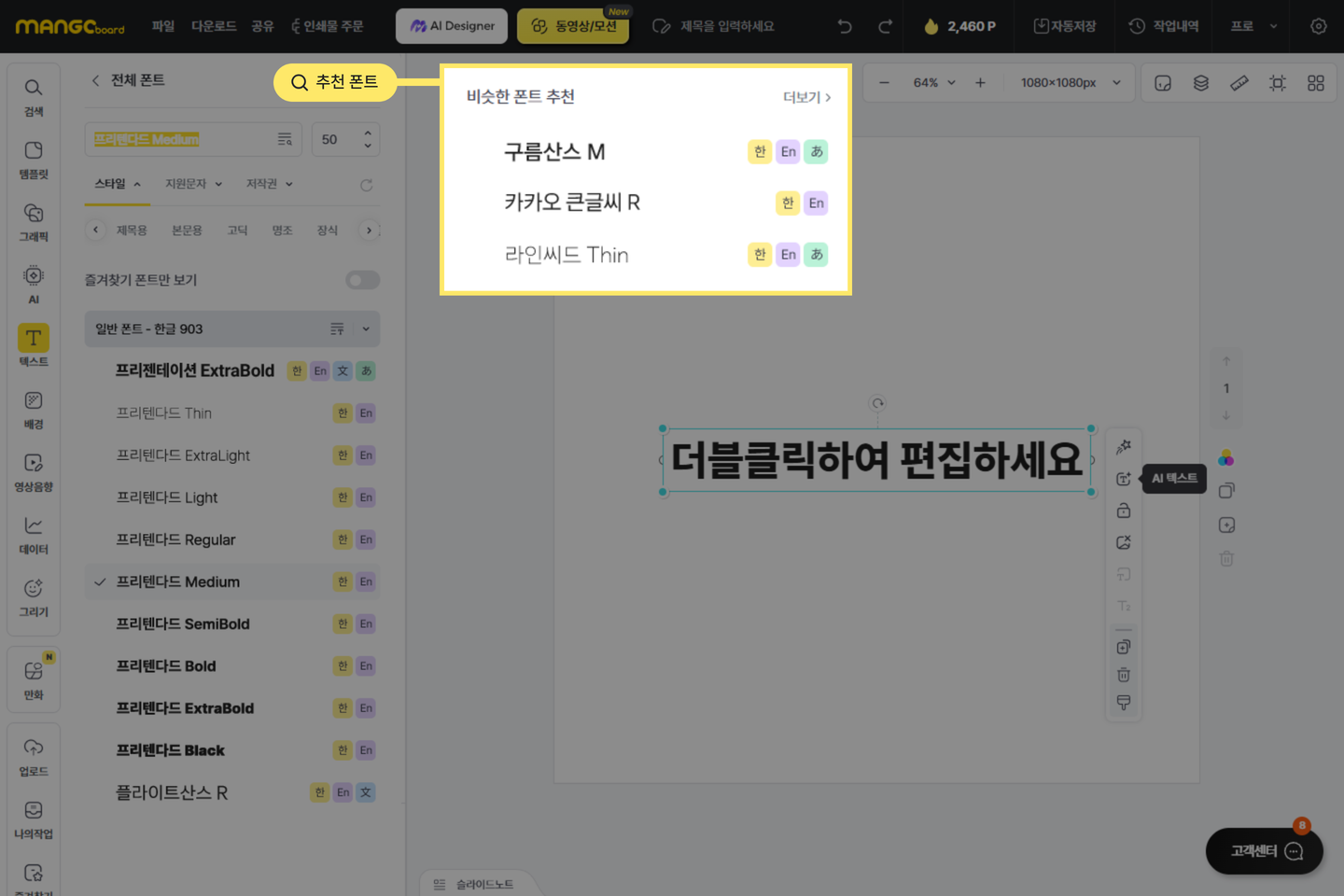1344x896 pixels.
Task: Open the 고객센터 chat button
Action: (1265, 850)
